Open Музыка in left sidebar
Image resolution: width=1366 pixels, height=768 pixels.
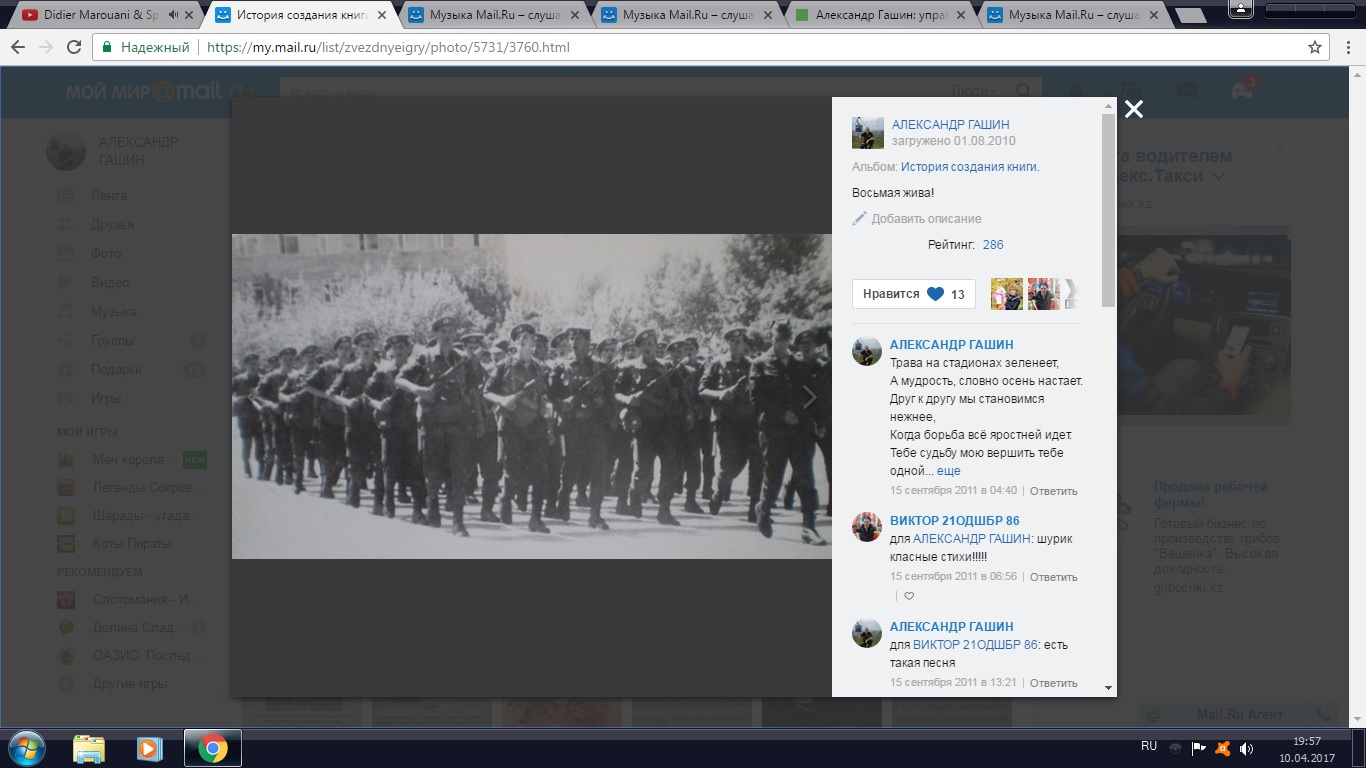click(x=114, y=311)
